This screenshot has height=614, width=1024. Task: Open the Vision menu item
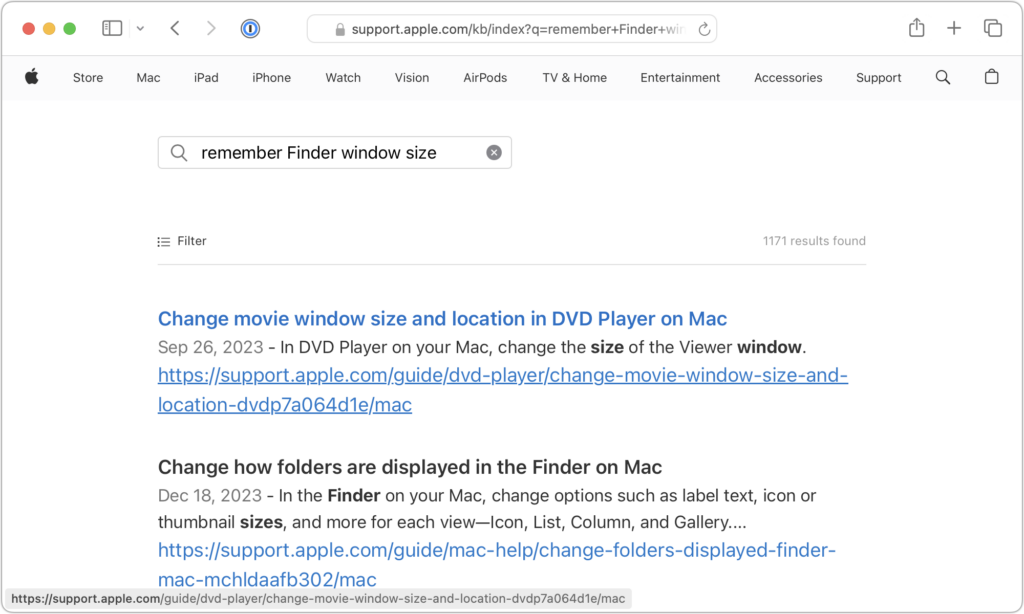click(x=412, y=78)
